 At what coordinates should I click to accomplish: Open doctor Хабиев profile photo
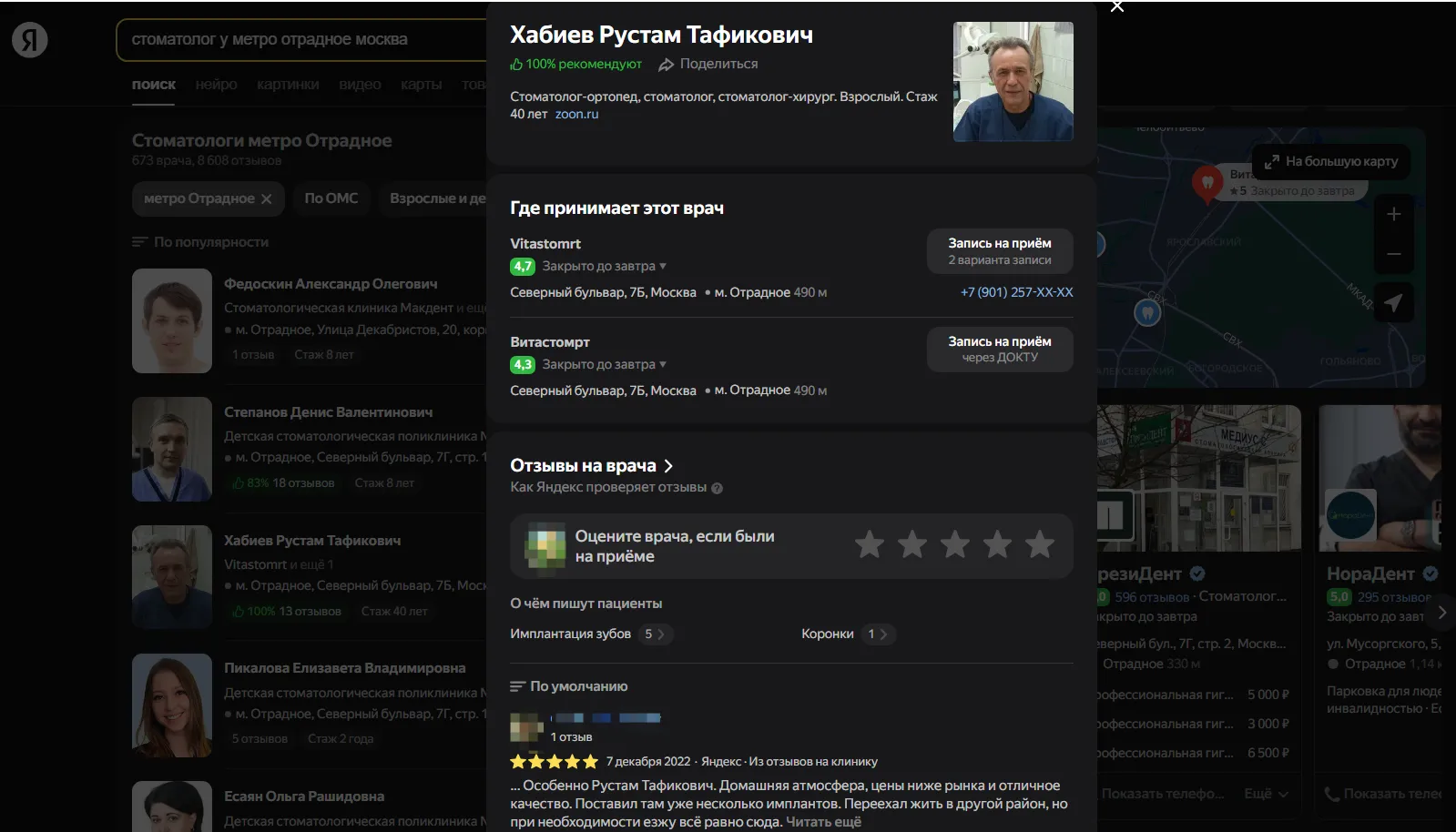[1013, 82]
